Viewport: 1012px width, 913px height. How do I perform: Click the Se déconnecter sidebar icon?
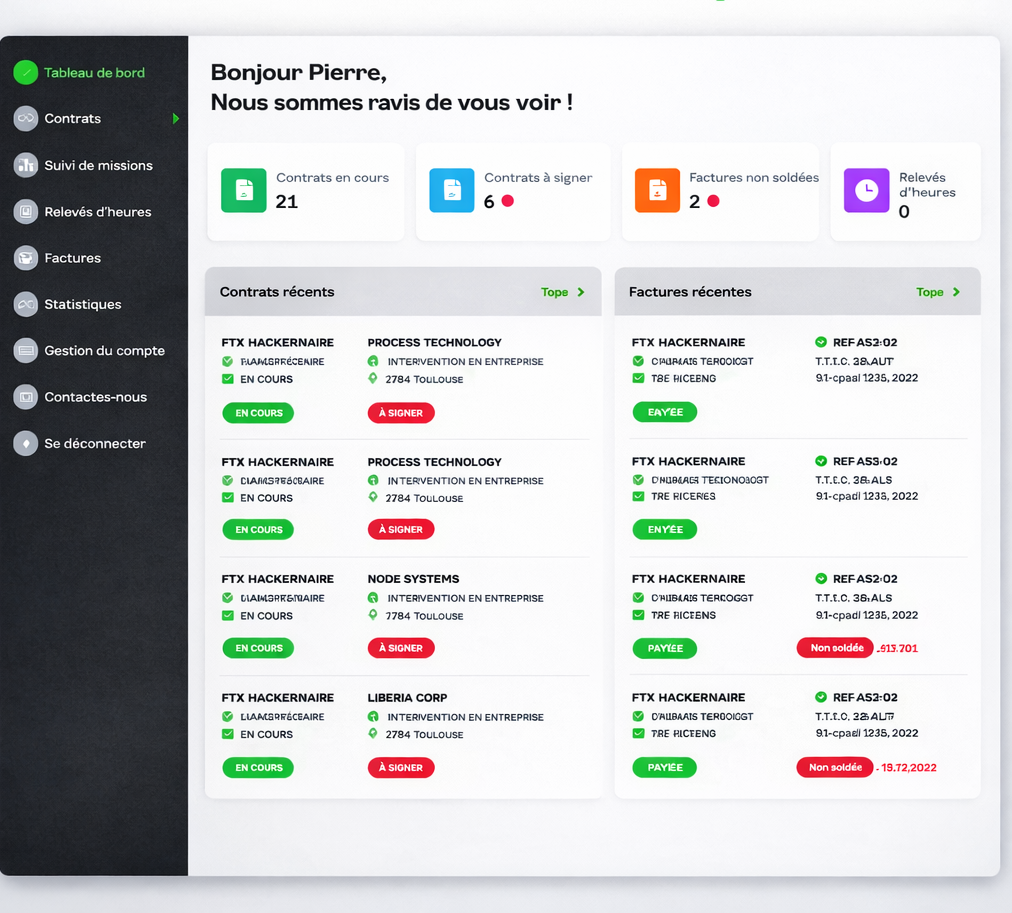[x=26, y=443]
